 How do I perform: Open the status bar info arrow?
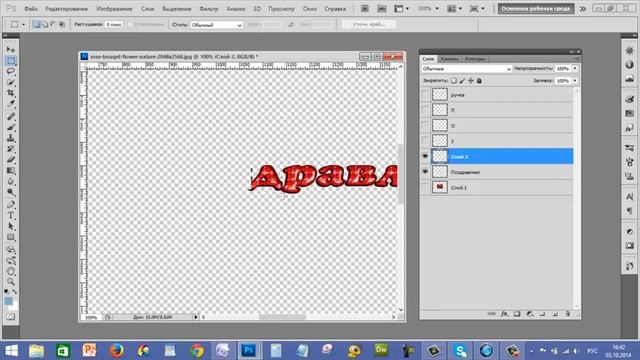click(x=196, y=317)
